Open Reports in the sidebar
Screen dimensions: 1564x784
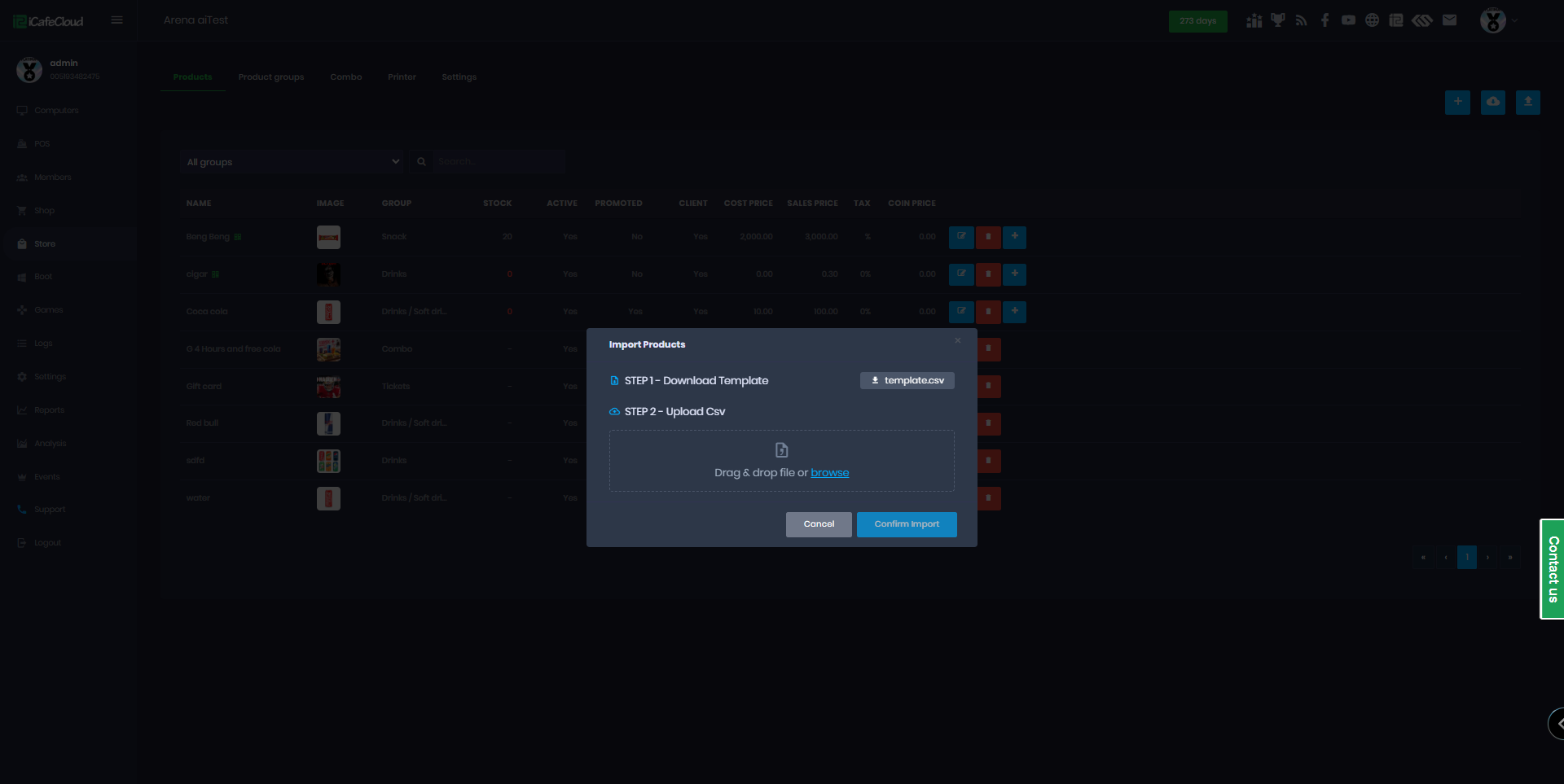coord(50,410)
